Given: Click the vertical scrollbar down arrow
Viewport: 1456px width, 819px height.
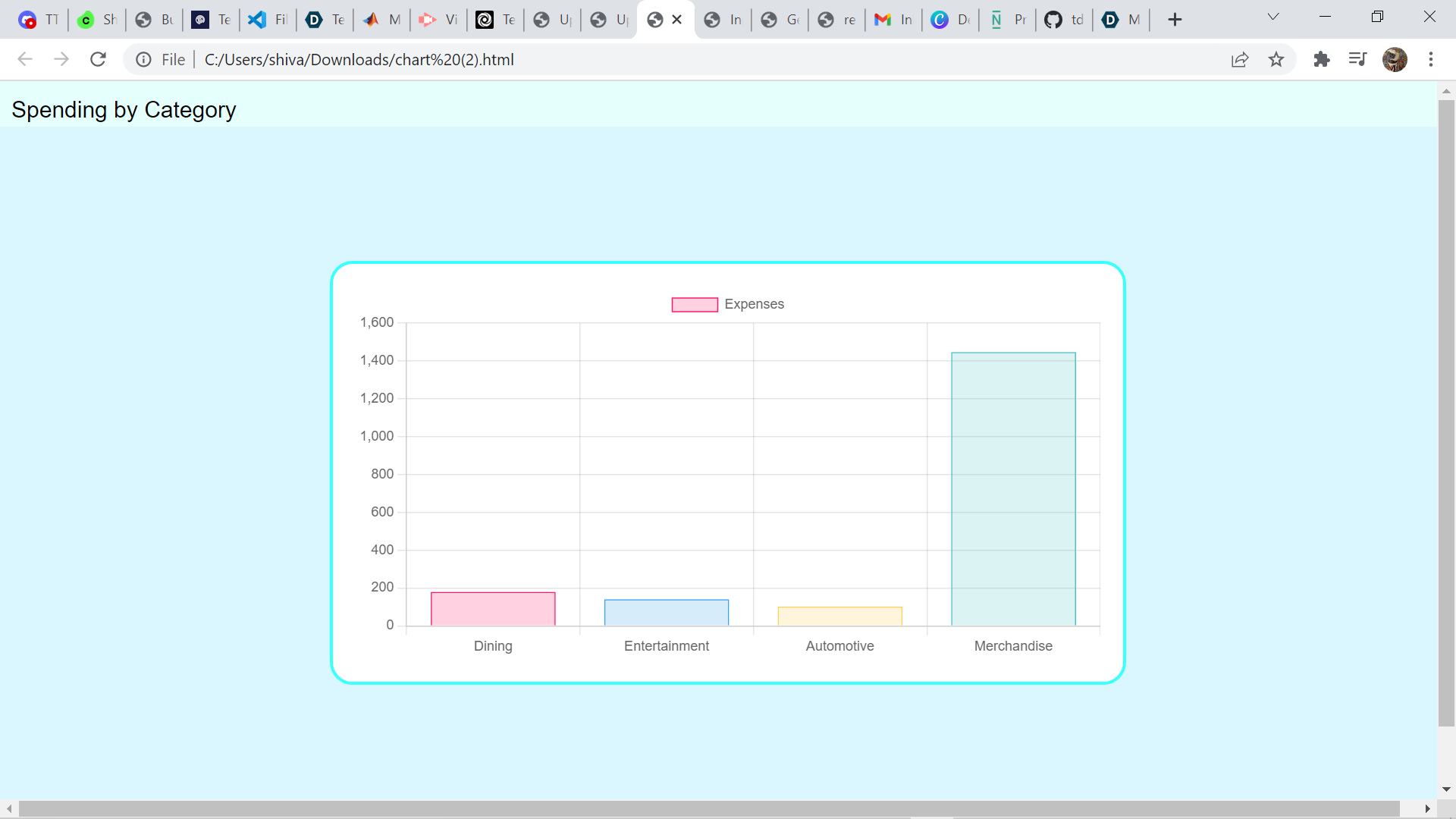Looking at the screenshot, I should pos(1446,789).
